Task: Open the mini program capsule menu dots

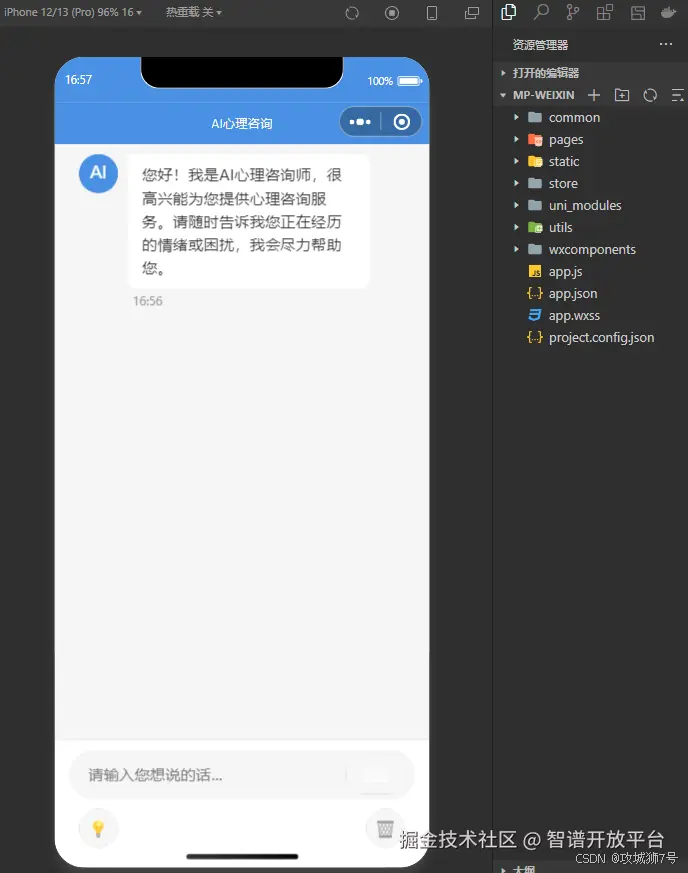Action: coord(360,122)
